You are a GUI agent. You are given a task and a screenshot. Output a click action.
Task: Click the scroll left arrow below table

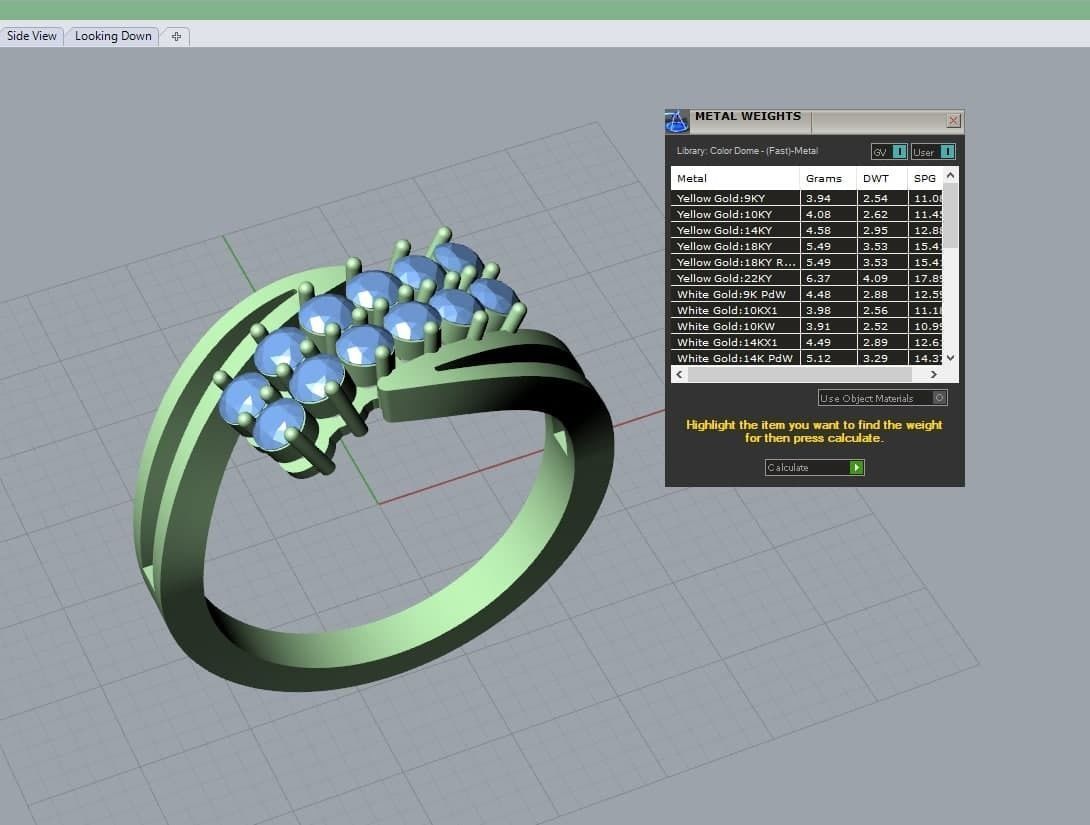point(679,375)
